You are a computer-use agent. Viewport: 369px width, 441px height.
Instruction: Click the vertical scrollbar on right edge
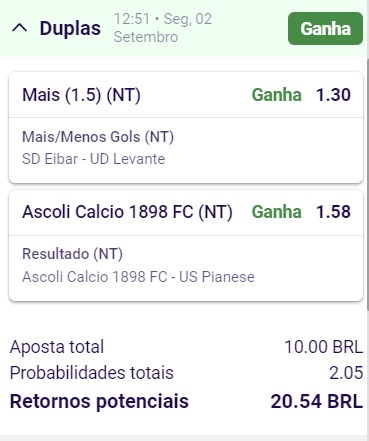[367, 185]
